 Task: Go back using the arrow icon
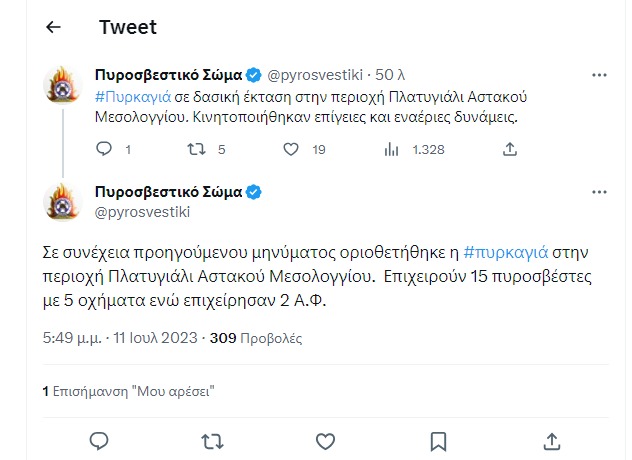point(54,28)
